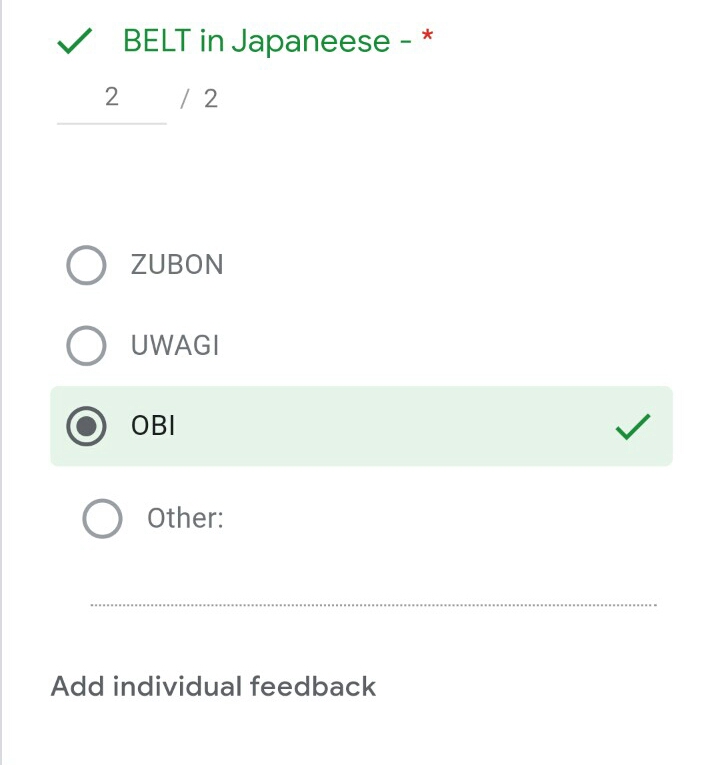Click the OBI option label text
This screenshot has width=720, height=765.
pyautogui.click(x=153, y=427)
